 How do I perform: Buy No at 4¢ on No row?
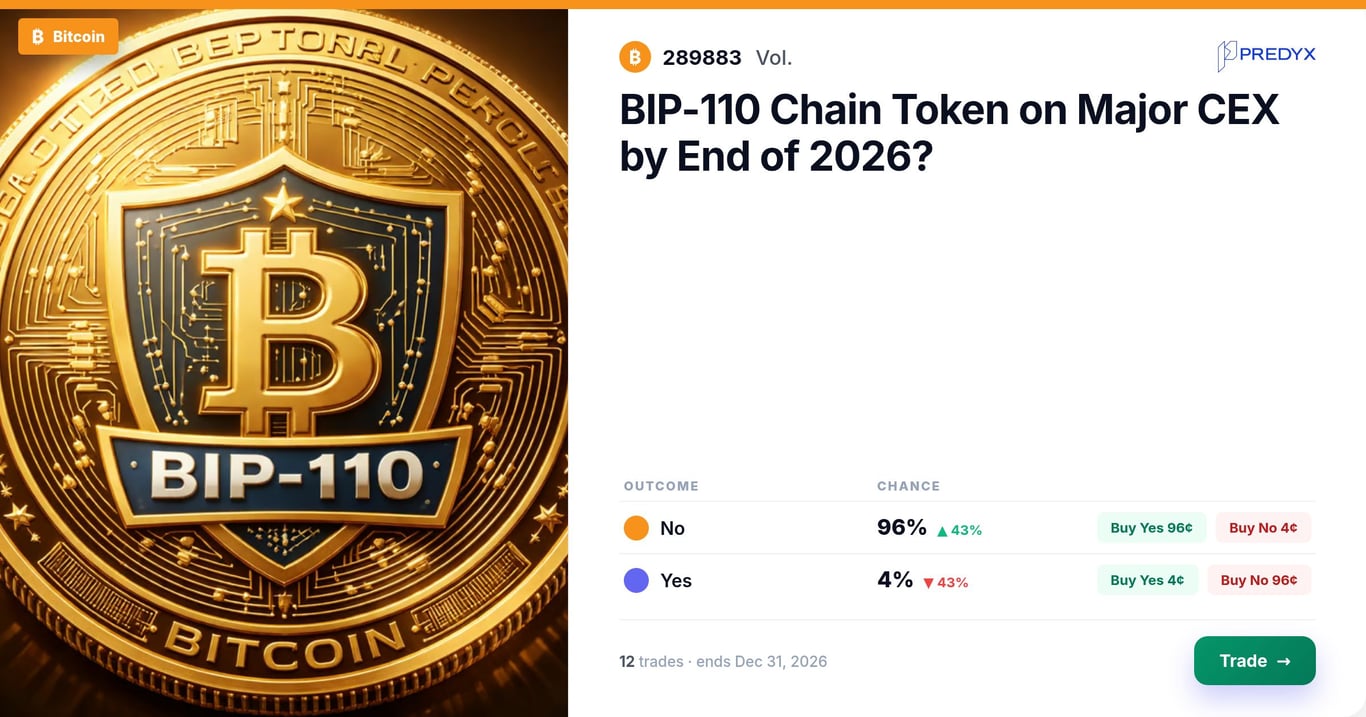(x=1263, y=528)
